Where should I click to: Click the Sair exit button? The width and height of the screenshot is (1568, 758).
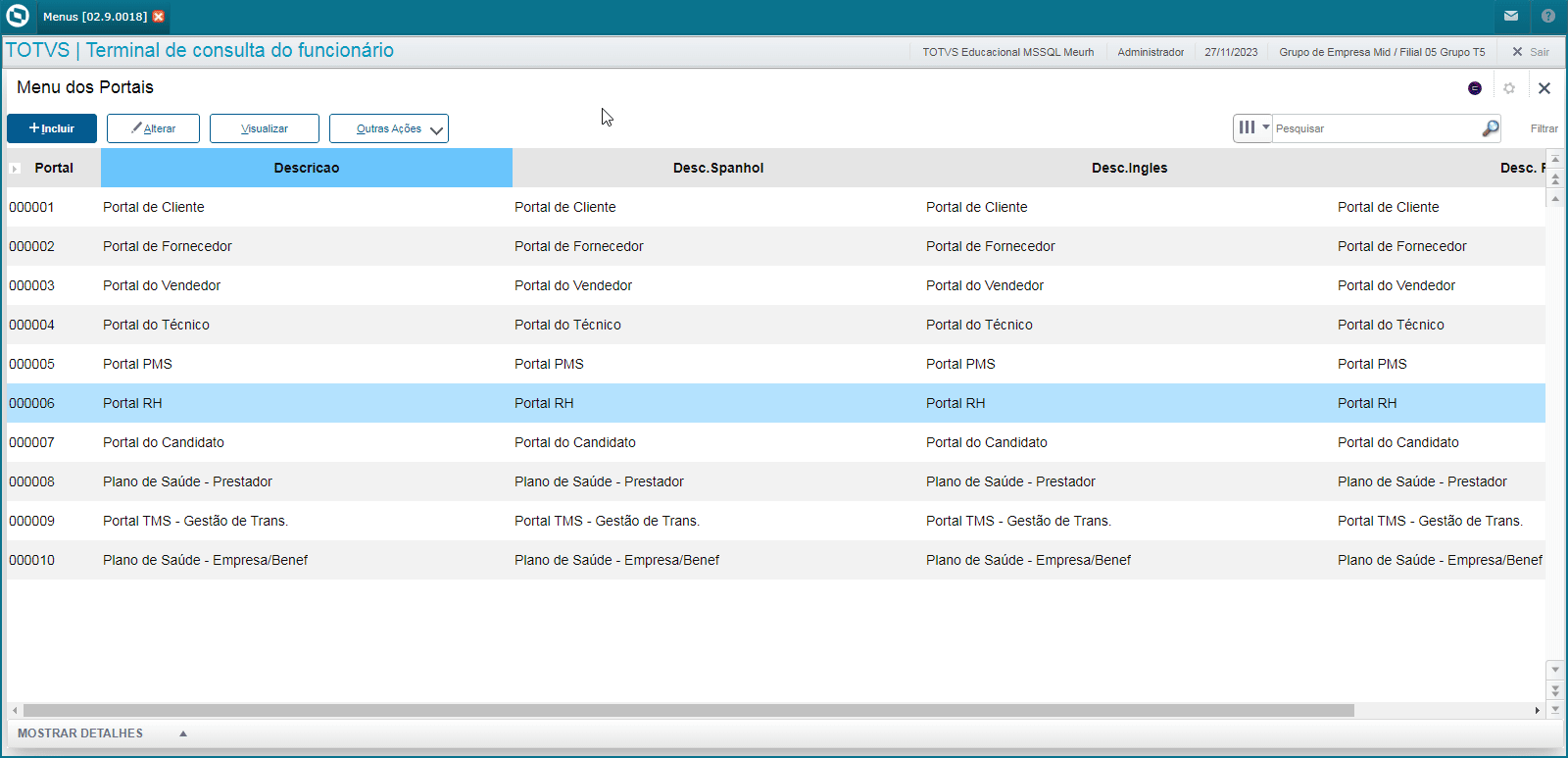click(1531, 52)
